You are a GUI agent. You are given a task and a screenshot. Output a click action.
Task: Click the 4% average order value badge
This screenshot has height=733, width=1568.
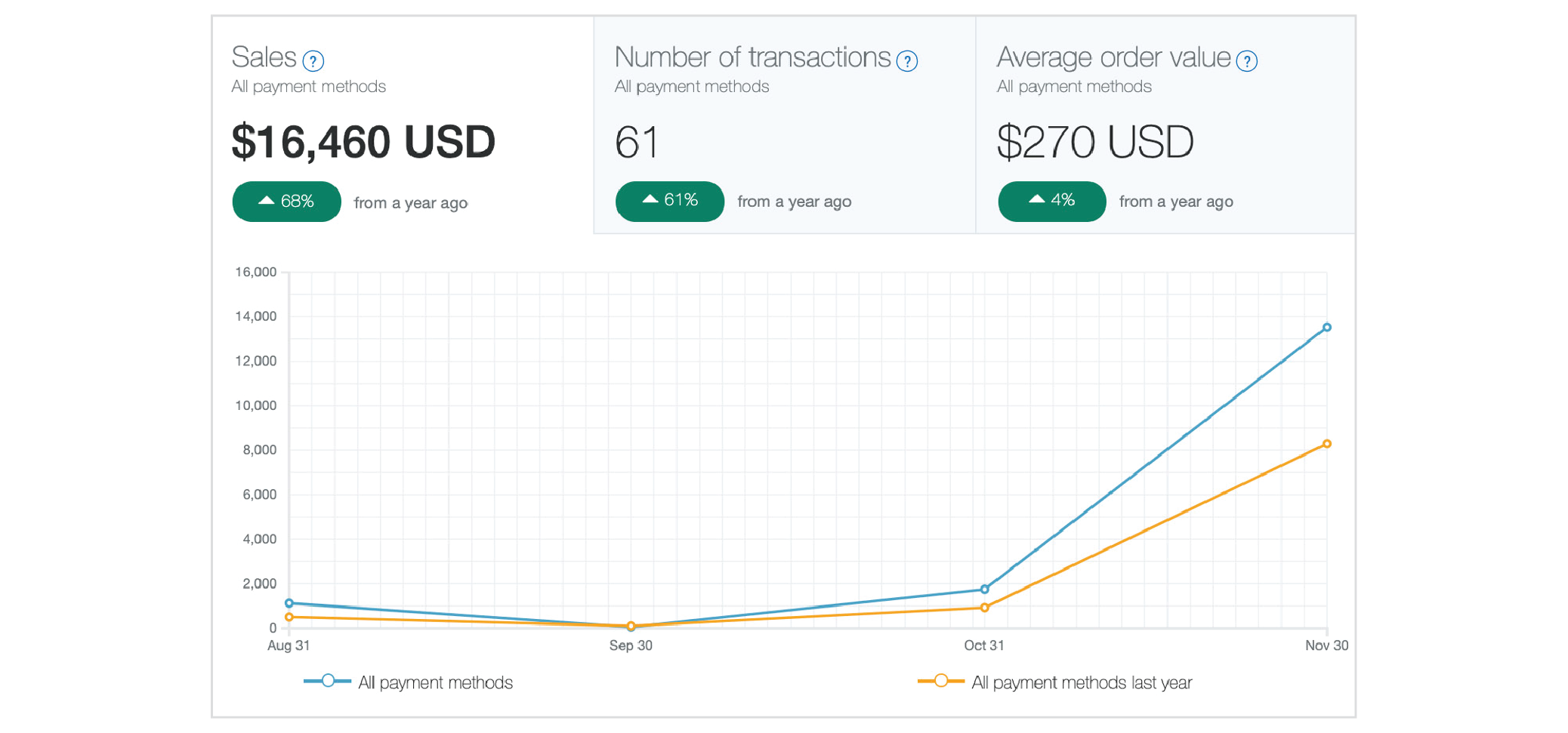[1052, 201]
